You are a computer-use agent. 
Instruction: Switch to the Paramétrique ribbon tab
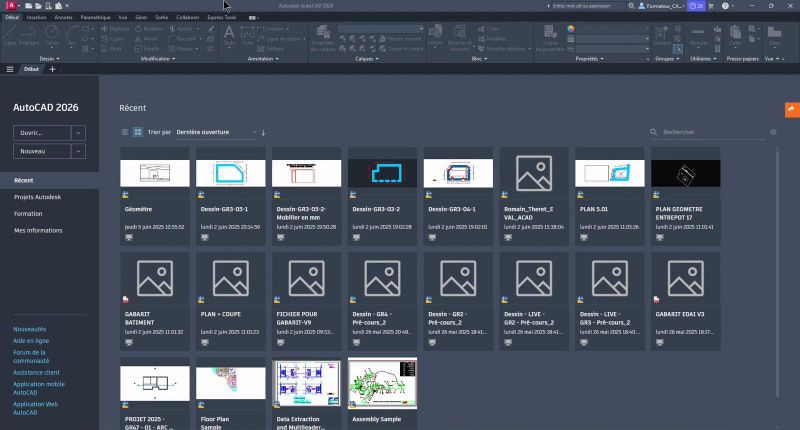click(x=95, y=17)
